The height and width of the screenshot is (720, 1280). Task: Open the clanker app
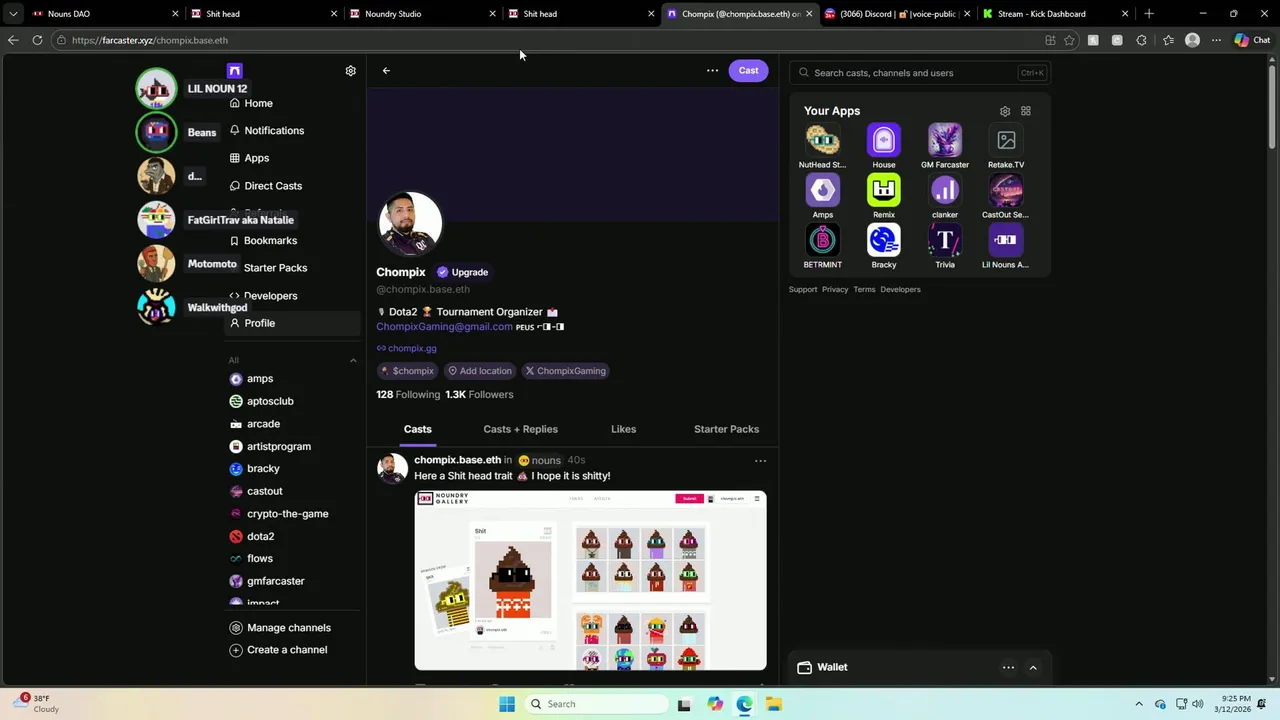point(945,190)
